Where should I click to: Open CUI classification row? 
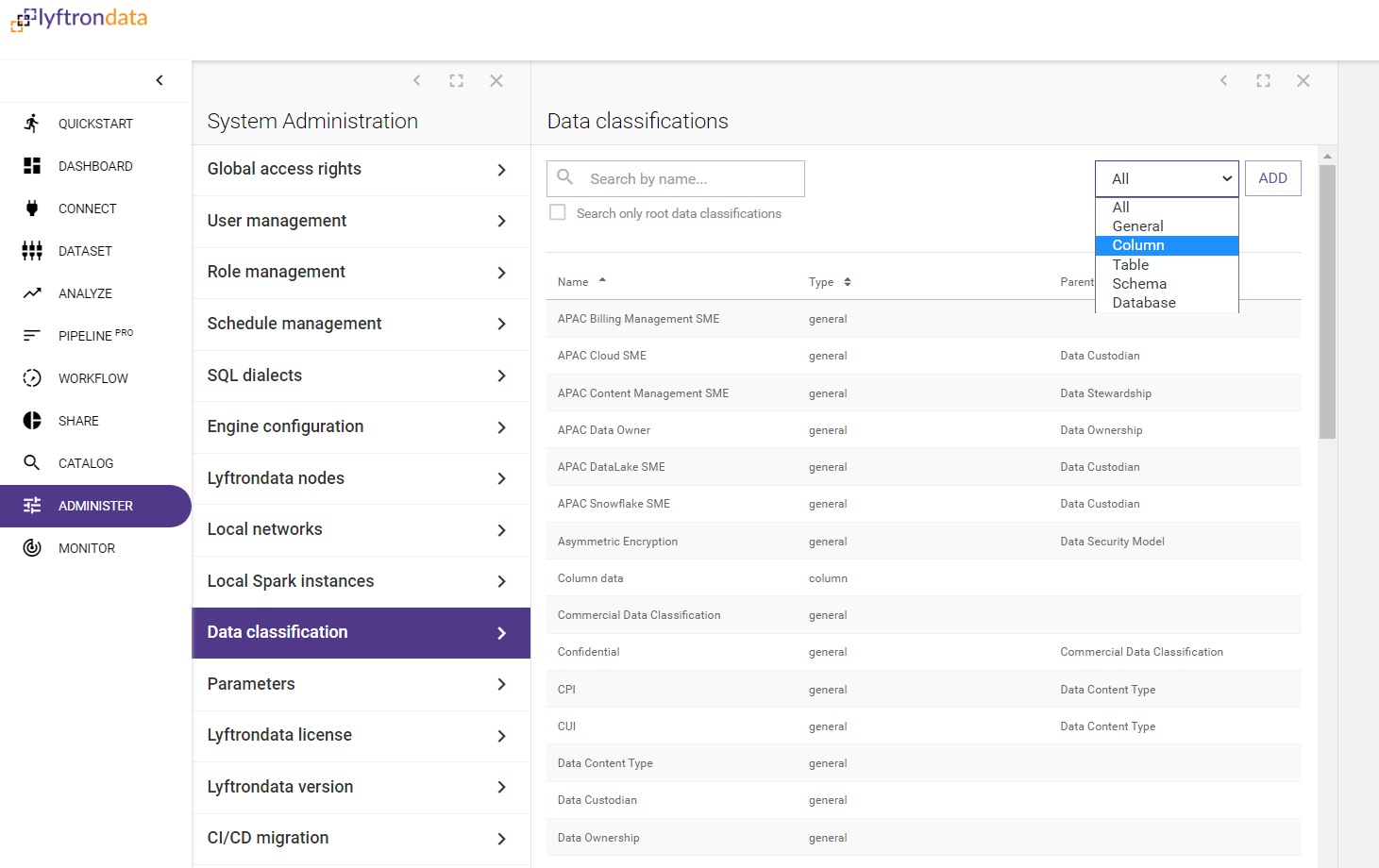click(x=924, y=726)
